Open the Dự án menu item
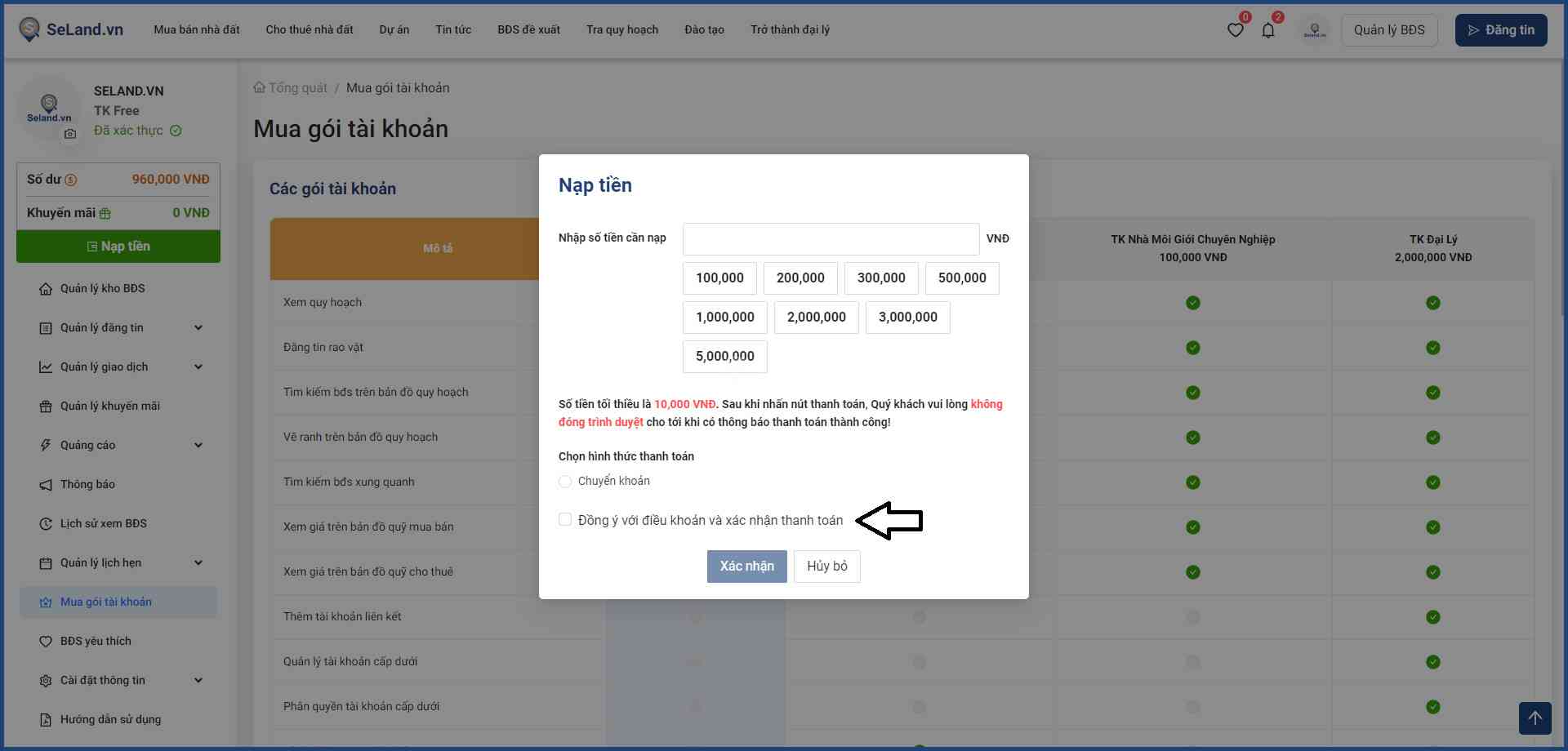1568x751 pixels. tap(394, 29)
